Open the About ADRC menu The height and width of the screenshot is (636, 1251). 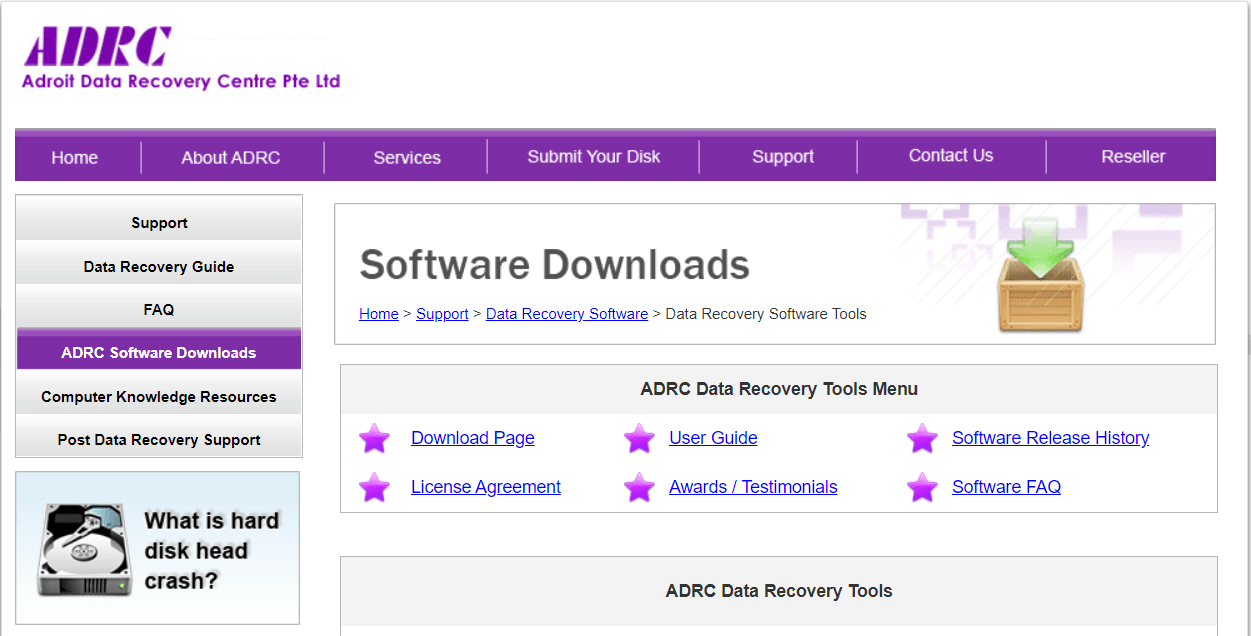(231, 157)
